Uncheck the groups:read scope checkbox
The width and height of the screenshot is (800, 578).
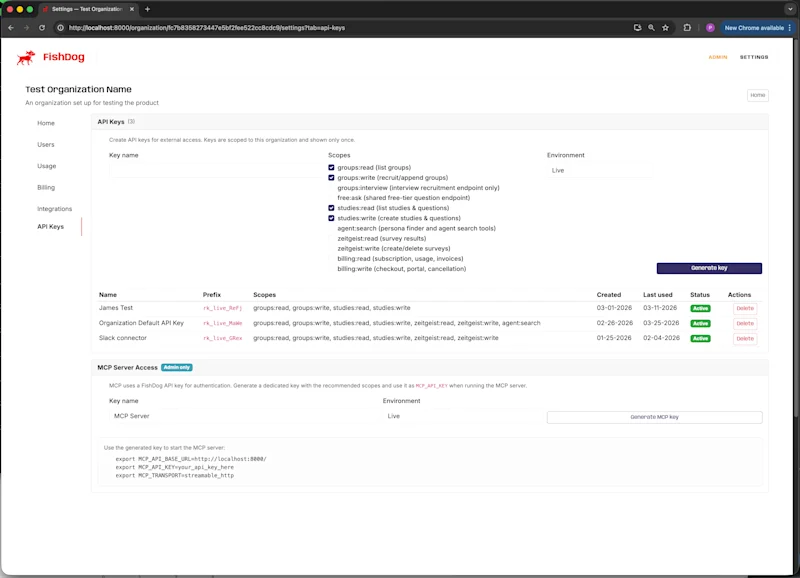coord(331,167)
